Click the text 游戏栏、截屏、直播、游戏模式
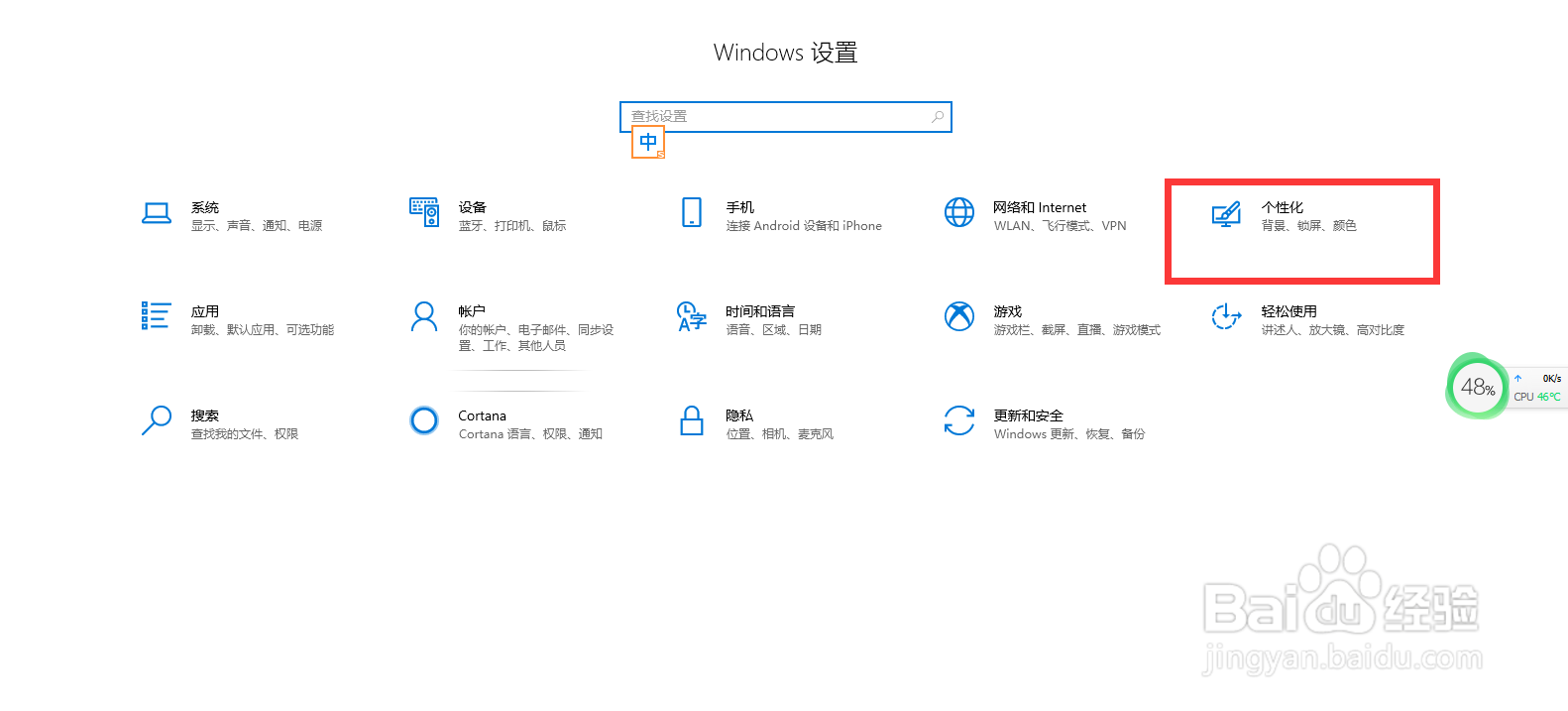Image resolution: width=1568 pixels, height=711 pixels. tap(1077, 330)
